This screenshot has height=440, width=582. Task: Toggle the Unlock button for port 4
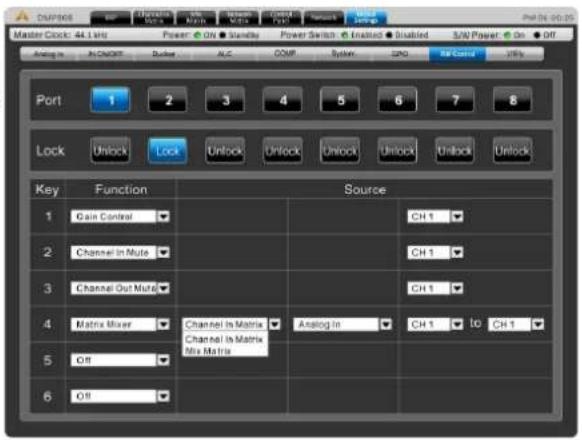click(x=282, y=150)
